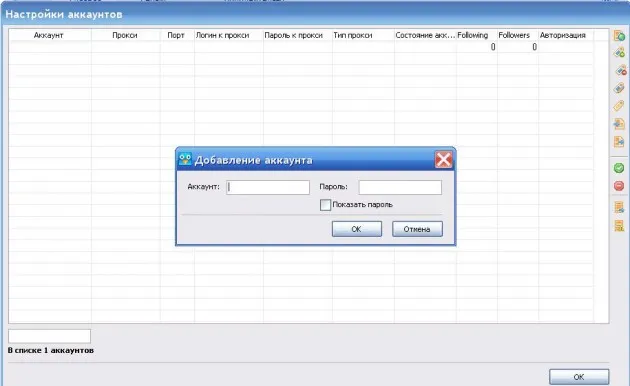This screenshot has width=630, height=386.
Task: Sort by the Followers column header
Action: point(518,35)
